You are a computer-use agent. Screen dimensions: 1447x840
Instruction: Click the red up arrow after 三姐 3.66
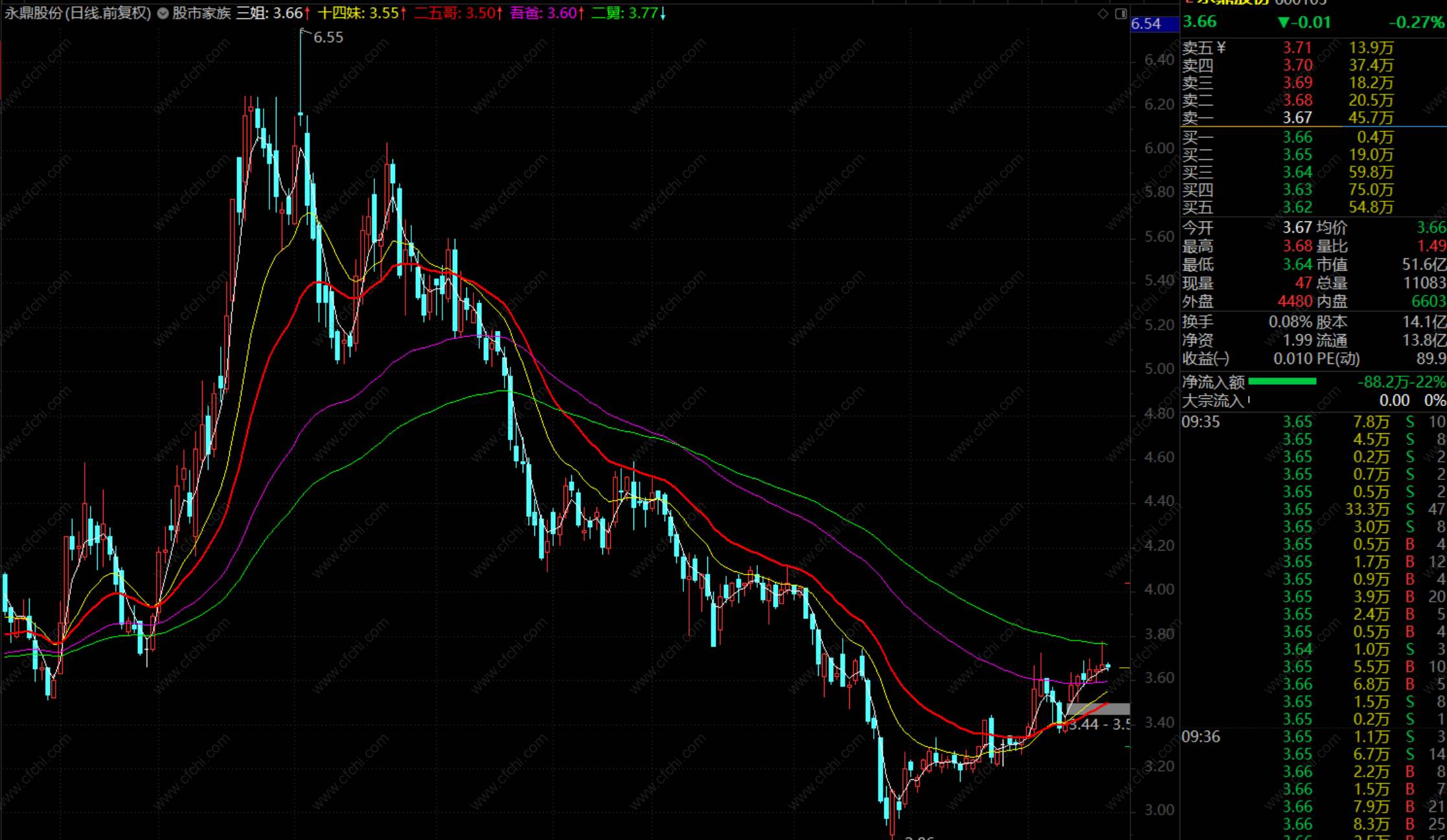point(308,14)
